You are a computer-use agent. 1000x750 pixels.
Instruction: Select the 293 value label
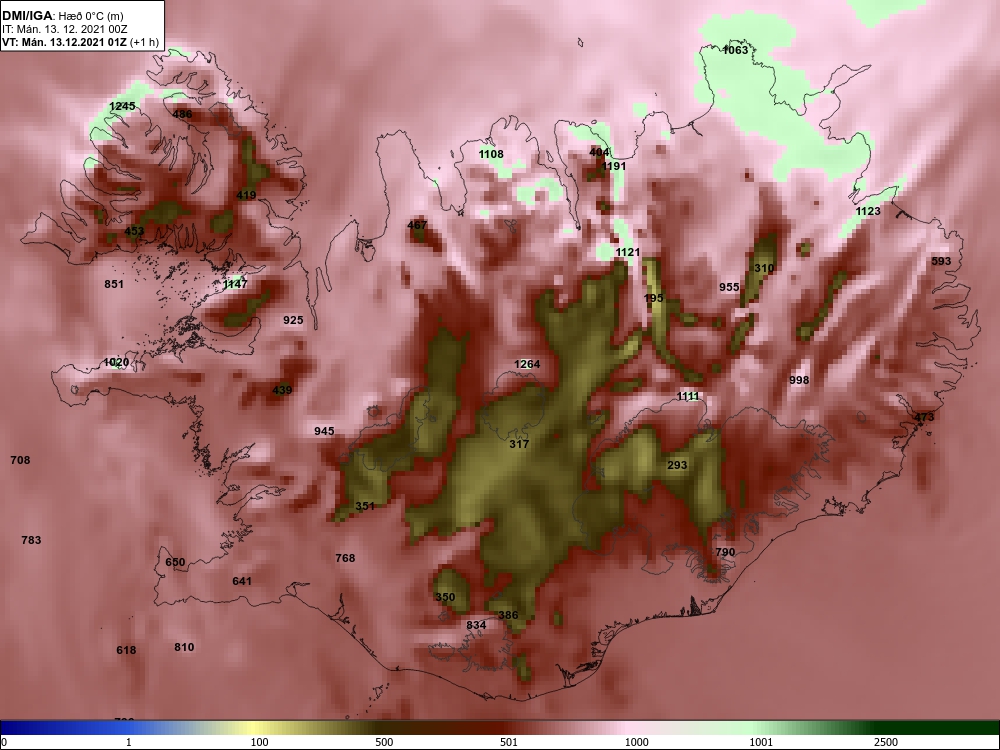coord(677,465)
